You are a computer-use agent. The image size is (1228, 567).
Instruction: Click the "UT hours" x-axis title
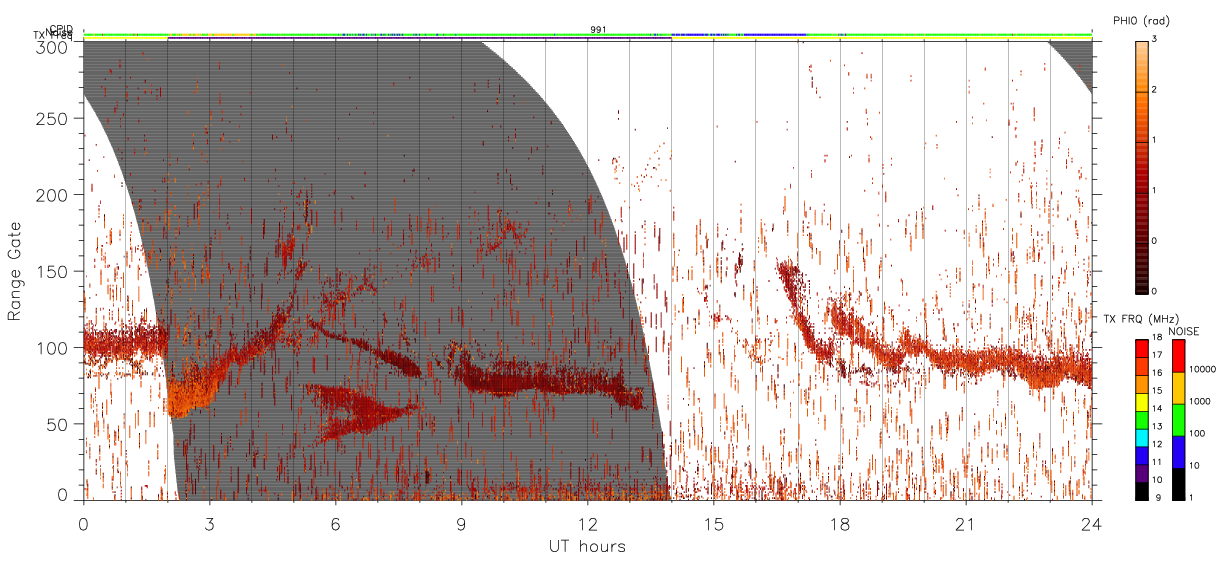pyautogui.click(x=586, y=546)
